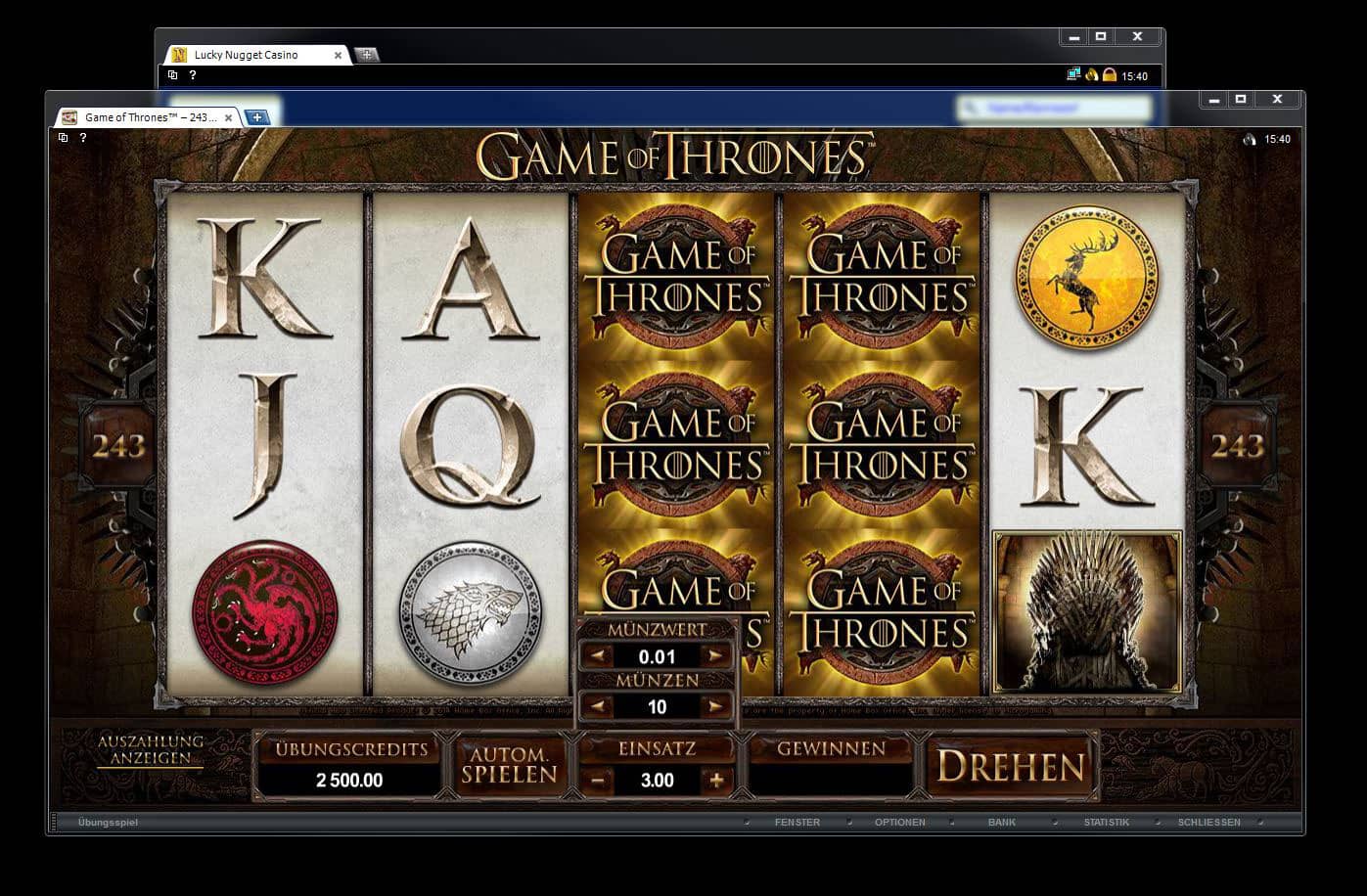Click bottom wild logo on fourth reel
Viewport: 1367px width, 896px height.
[x=883, y=611]
